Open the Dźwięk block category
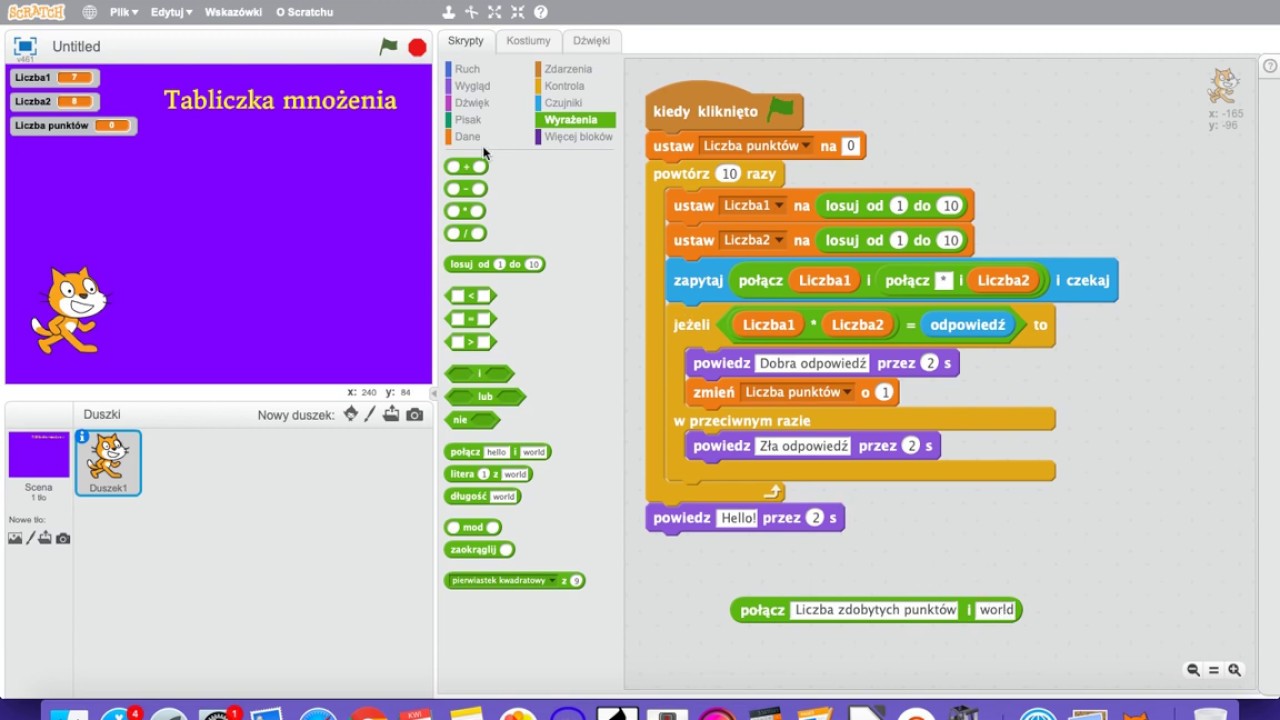The width and height of the screenshot is (1280, 720). pos(472,103)
